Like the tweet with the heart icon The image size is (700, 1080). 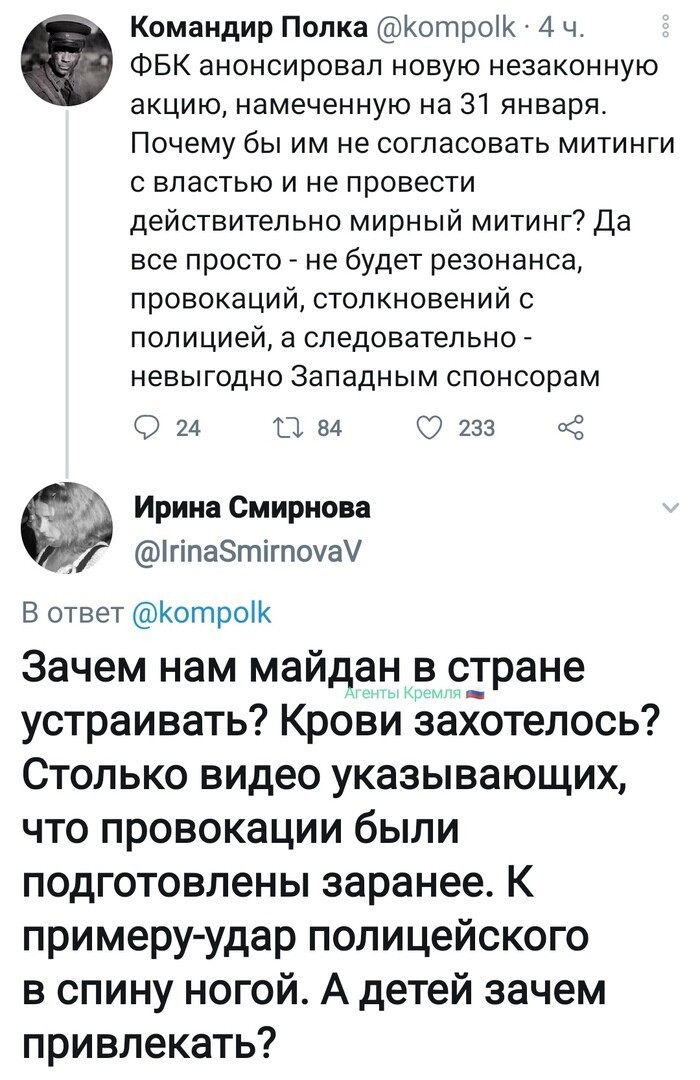(431, 428)
